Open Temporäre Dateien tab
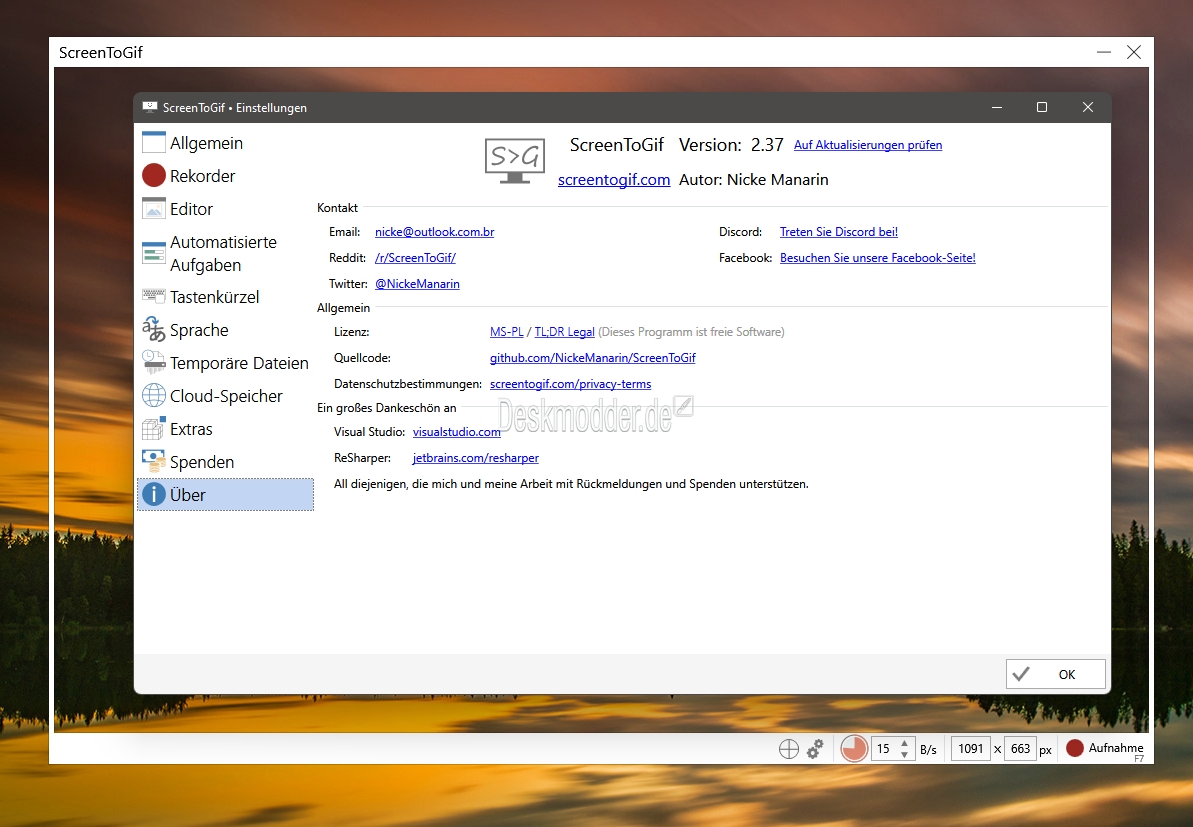The height and width of the screenshot is (827, 1193). pos(225,363)
